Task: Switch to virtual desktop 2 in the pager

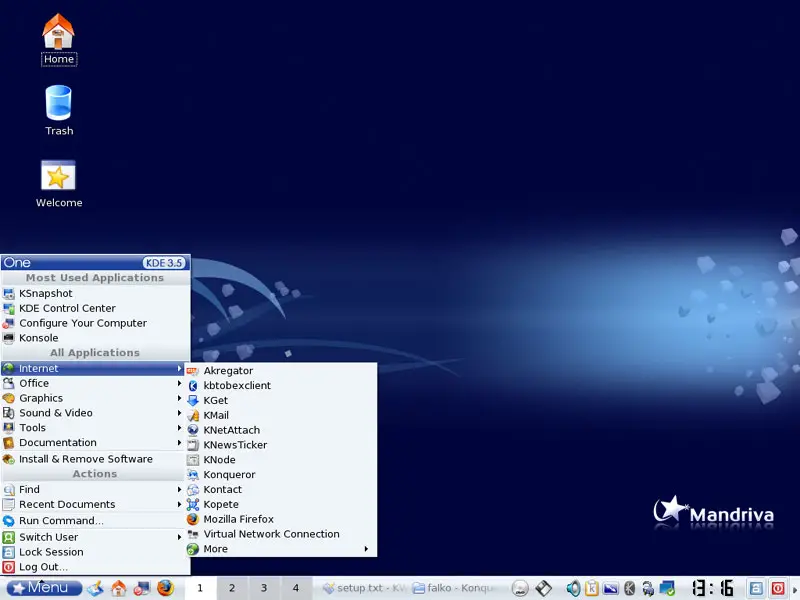Action: coord(232,588)
